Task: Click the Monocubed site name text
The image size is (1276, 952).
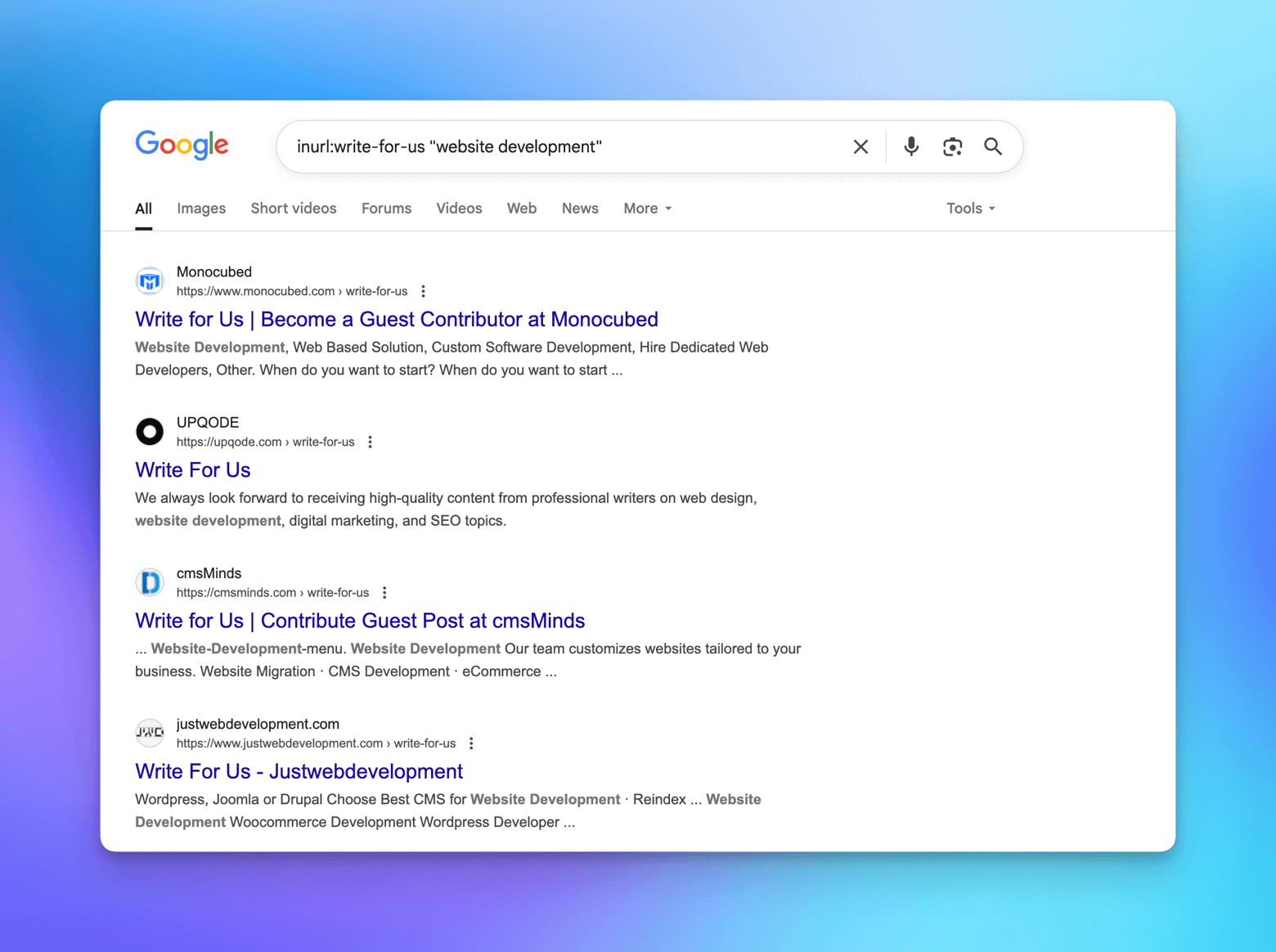Action: click(214, 272)
